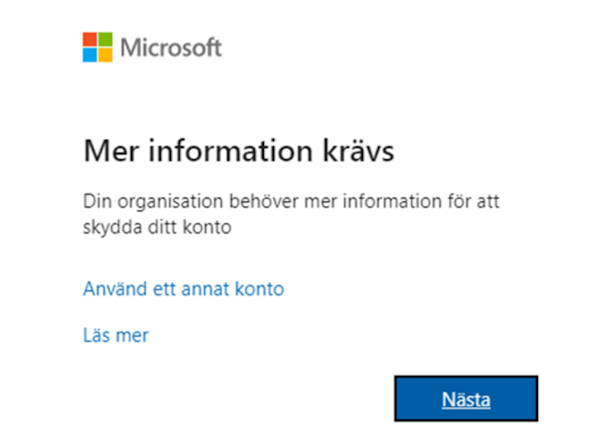Click the word "krävs" in the heading

[358, 150]
